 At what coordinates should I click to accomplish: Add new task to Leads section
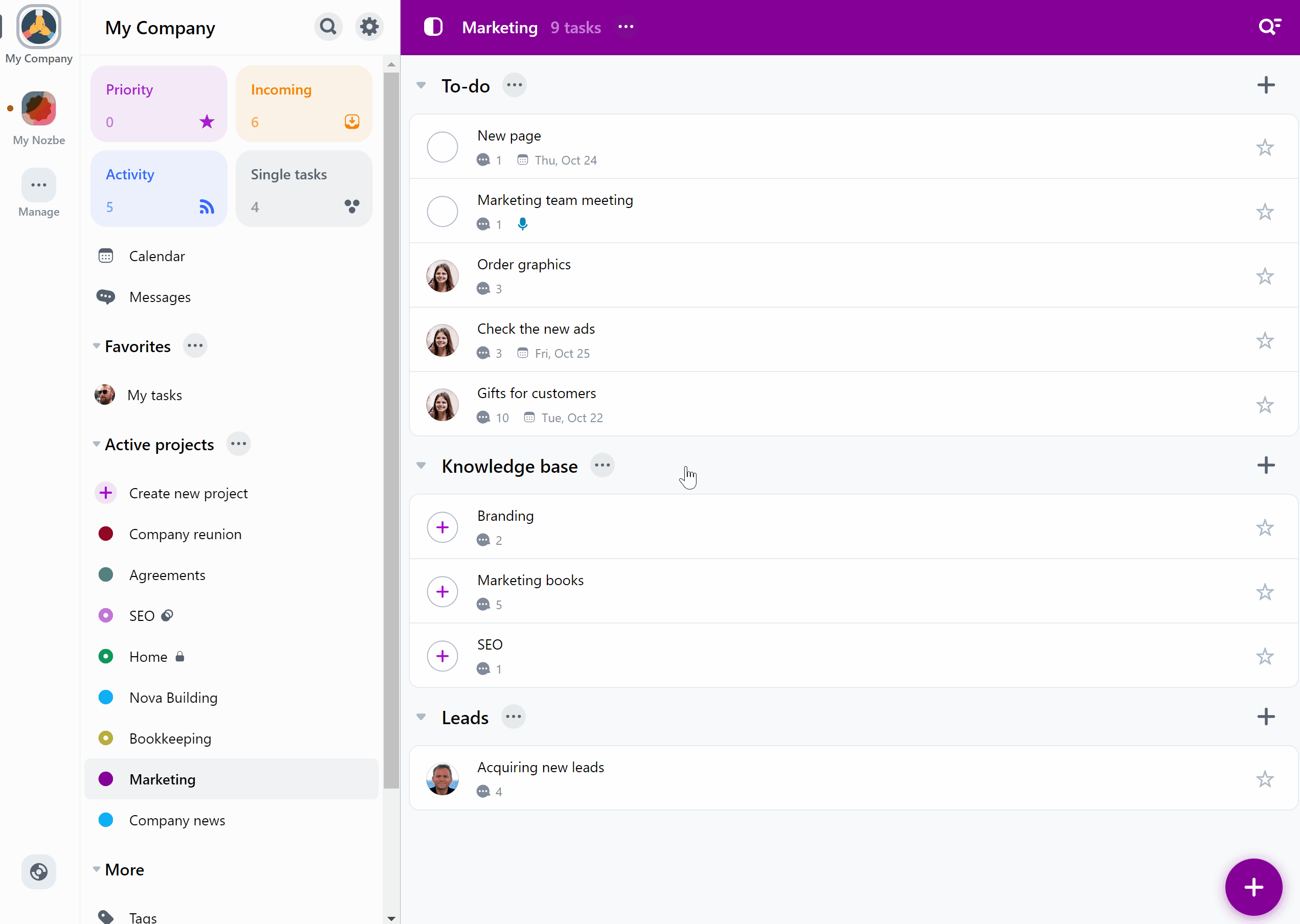[1264, 716]
